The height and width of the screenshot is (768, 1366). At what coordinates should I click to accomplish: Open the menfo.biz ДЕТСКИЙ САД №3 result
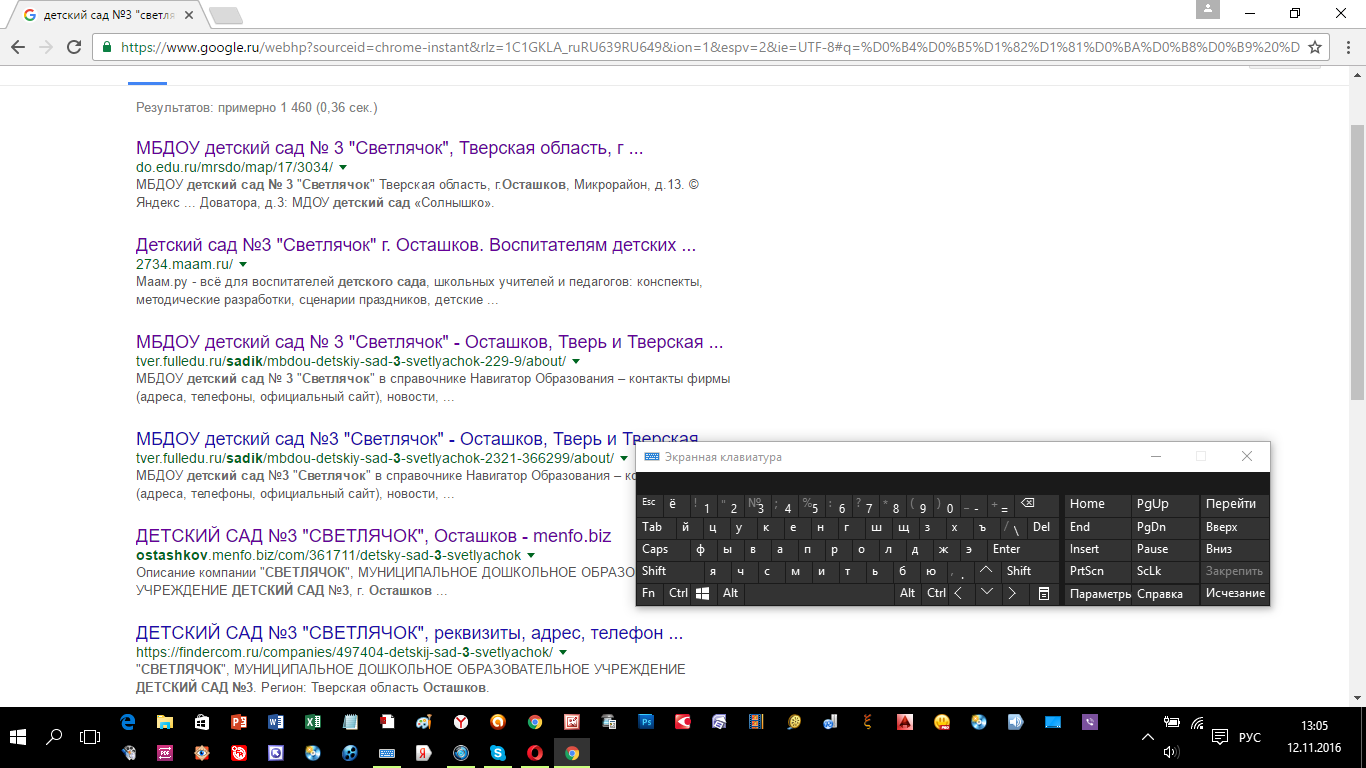click(373, 536)
